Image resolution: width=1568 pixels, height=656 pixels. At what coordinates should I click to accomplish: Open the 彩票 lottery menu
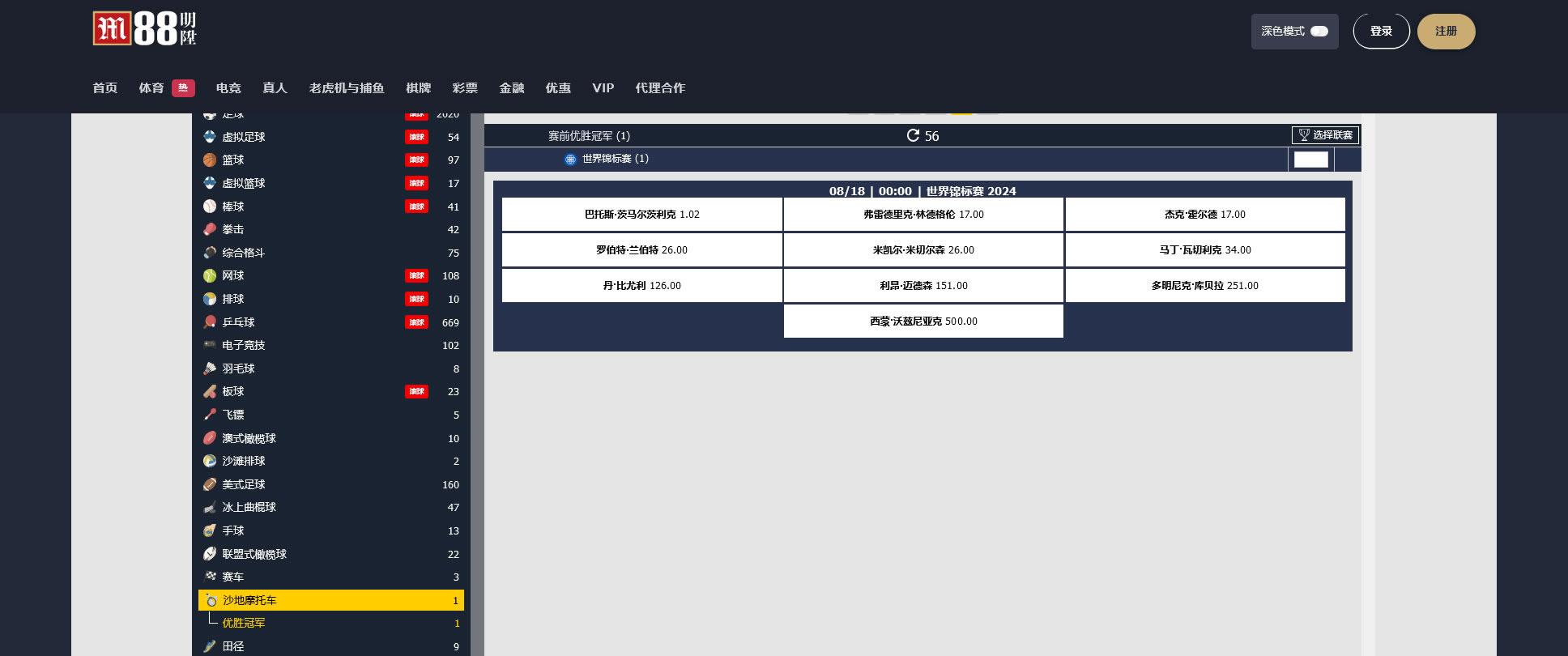[465, 88]
